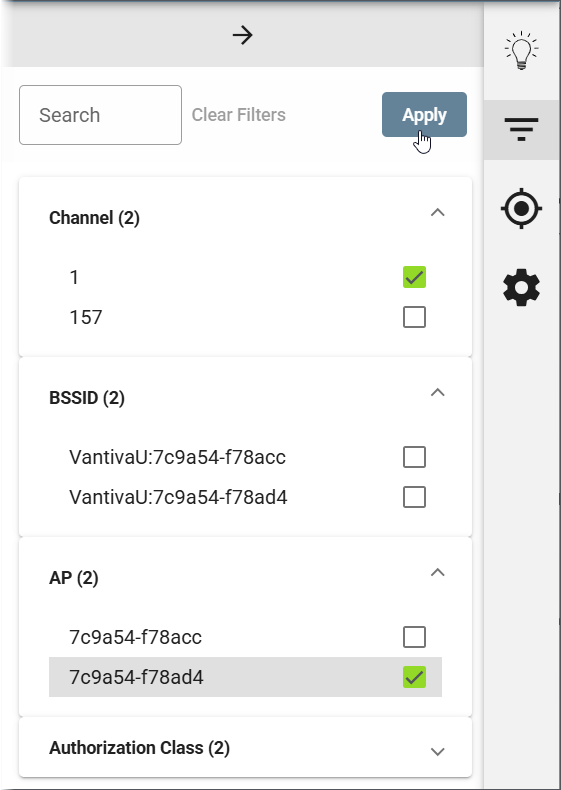Click the lightbulb insights icon
This screenshot has height=790, width=561.
[x=522, y=50]
